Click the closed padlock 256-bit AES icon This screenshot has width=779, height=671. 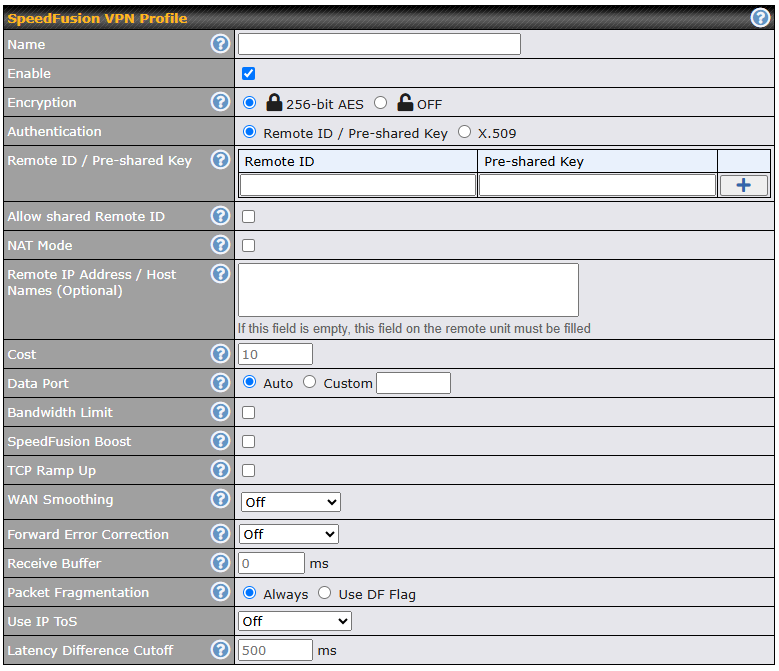pyautogui.click(x=274, y=102)
